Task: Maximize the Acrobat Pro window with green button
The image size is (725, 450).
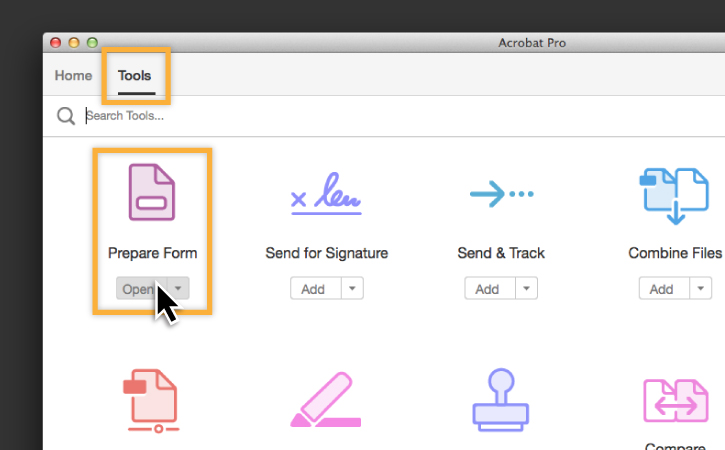Action: click(x=92, y=43)
